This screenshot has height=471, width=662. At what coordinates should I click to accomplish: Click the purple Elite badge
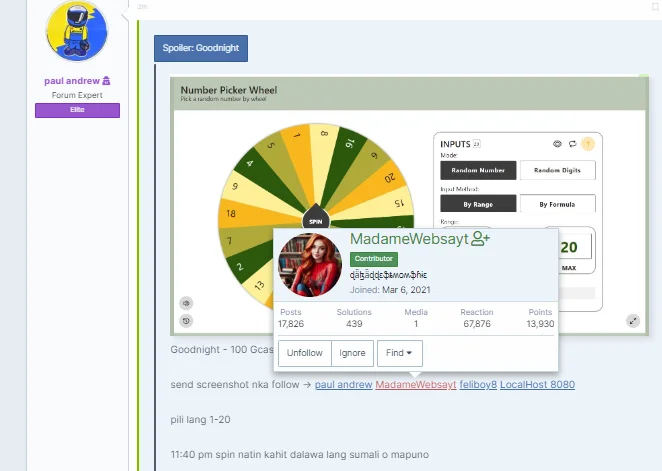pyautogui.click(x=77, y=110)
